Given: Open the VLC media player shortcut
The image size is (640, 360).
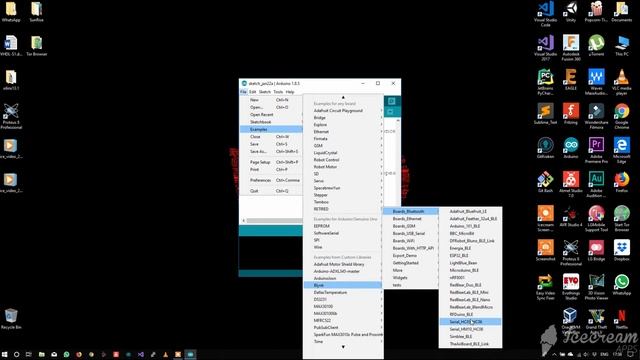Looking at the screenshot, I should (x=622, y=82).
